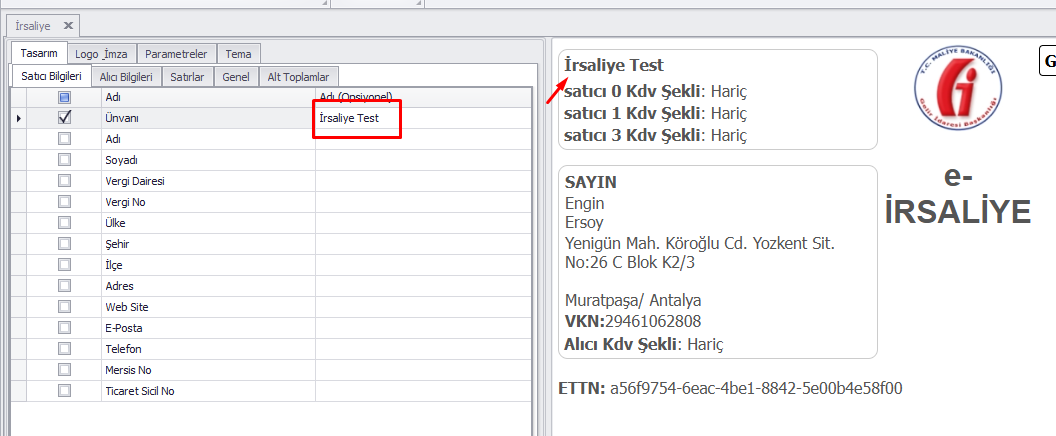Select the Alıcı Bilgileri sub-tab

126,76
